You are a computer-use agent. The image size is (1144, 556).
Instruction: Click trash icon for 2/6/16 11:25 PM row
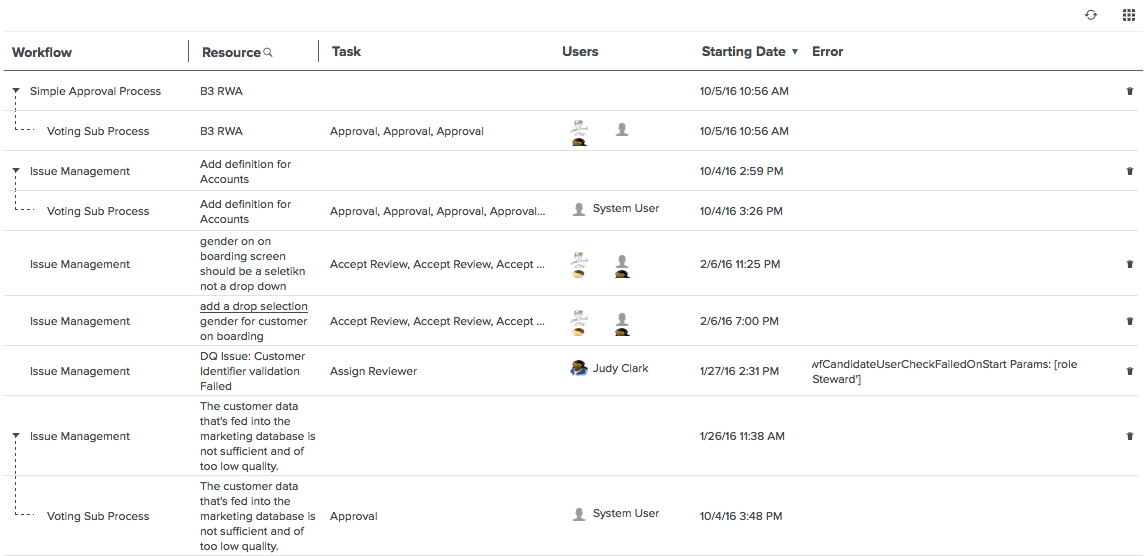click(x=1130, y=265)
